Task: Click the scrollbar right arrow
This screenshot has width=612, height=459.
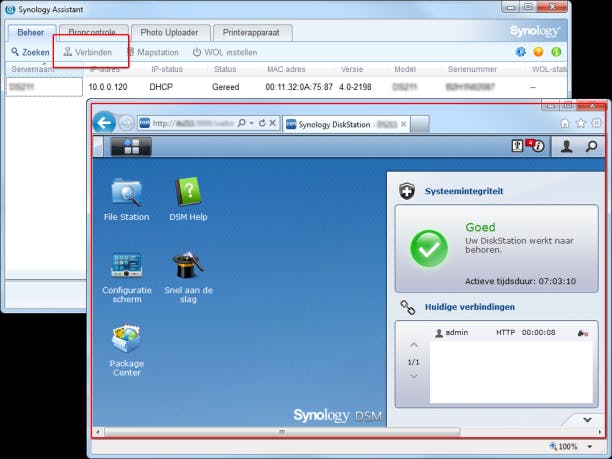Action: (600, 432)
